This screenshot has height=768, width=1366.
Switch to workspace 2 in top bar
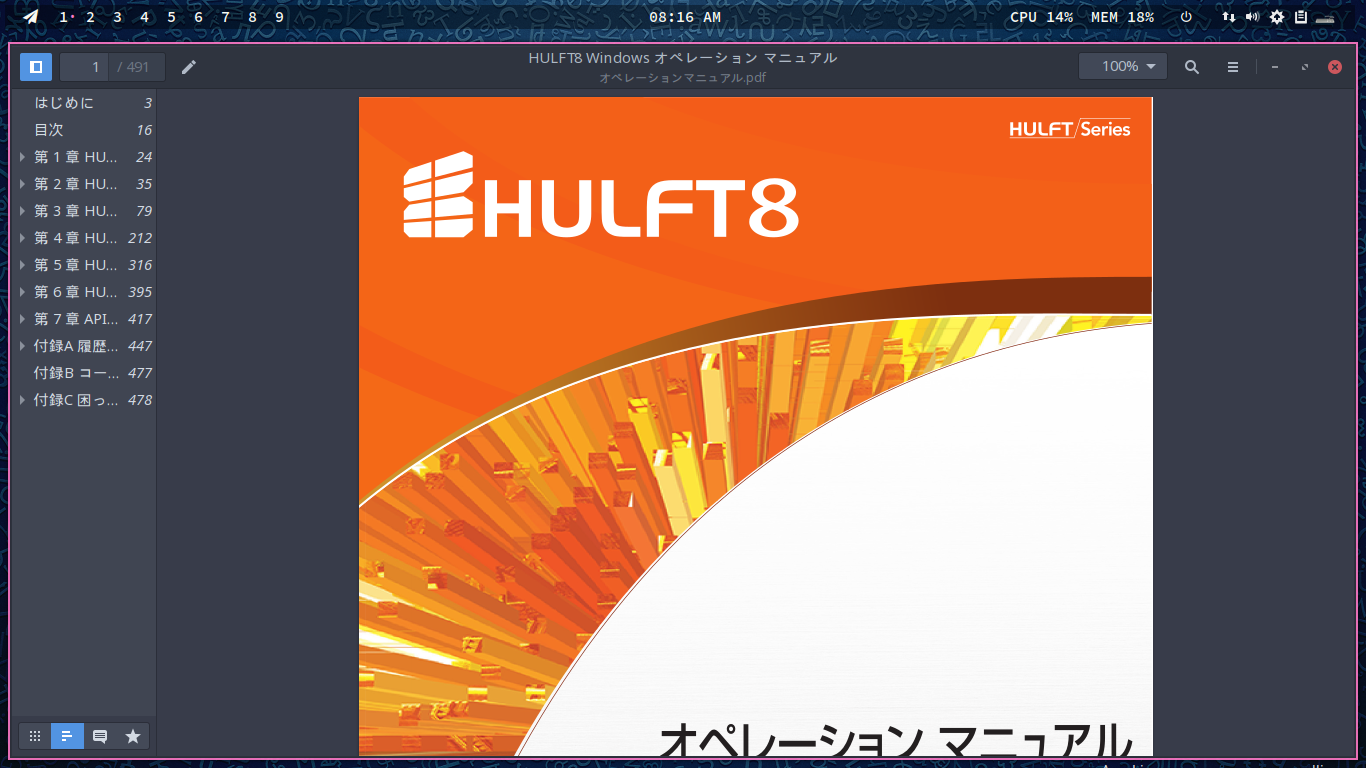point(91,17)
